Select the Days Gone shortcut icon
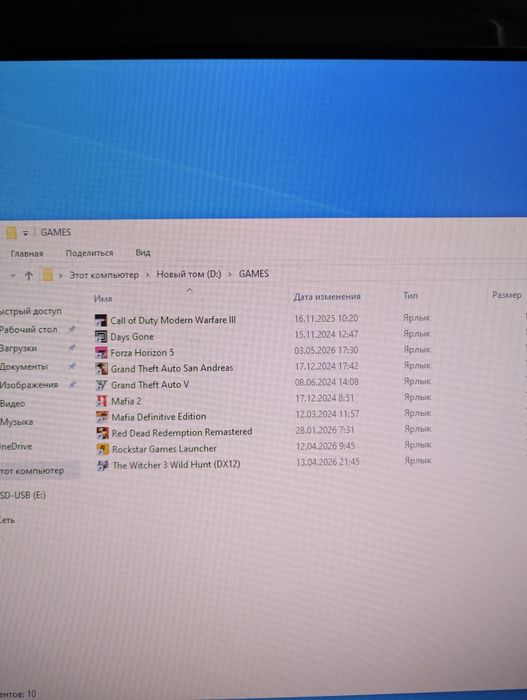The image size is (527, 700). (x=101, y=336)
